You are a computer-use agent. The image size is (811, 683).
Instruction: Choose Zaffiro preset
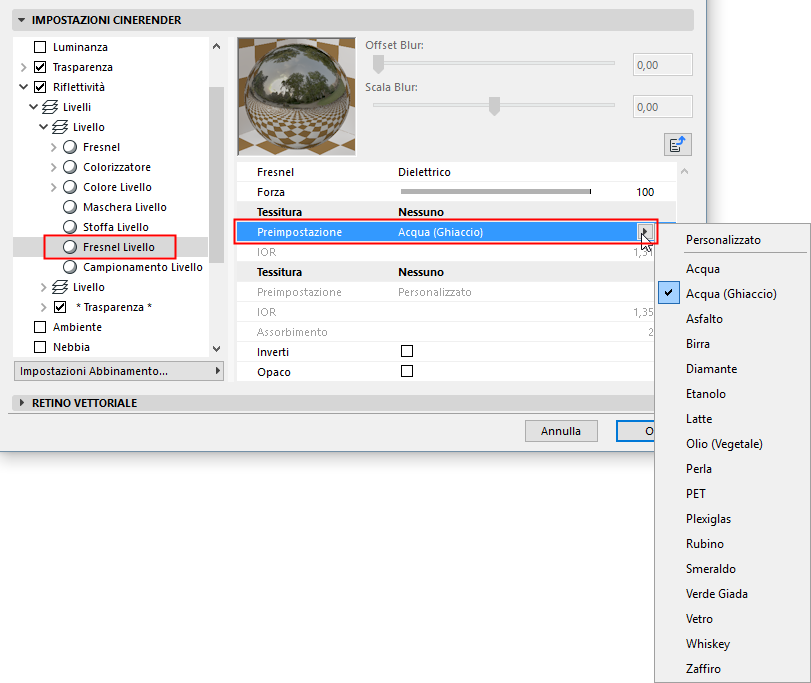732,669
